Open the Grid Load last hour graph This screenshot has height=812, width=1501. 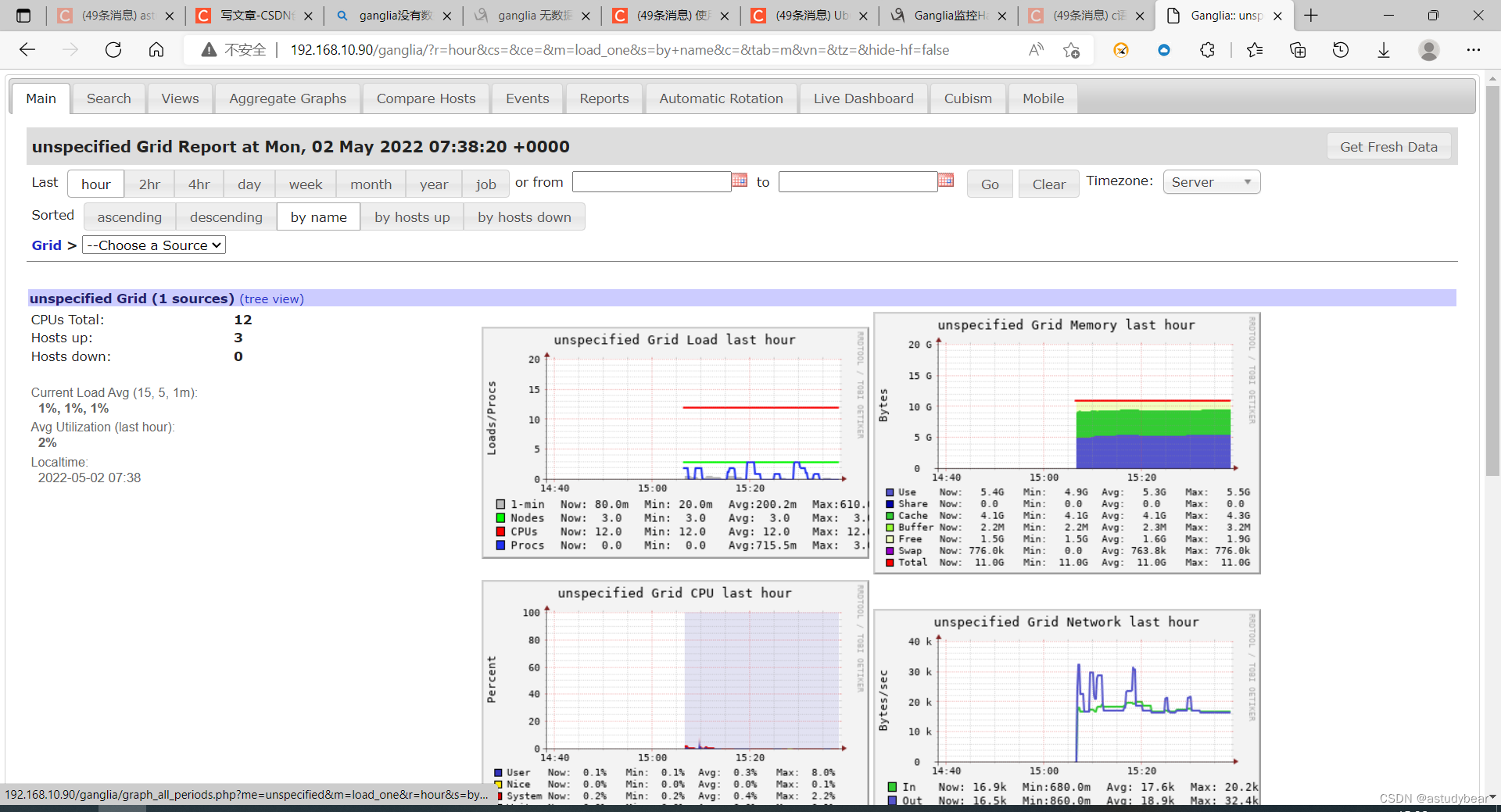(x=675, y=442)
